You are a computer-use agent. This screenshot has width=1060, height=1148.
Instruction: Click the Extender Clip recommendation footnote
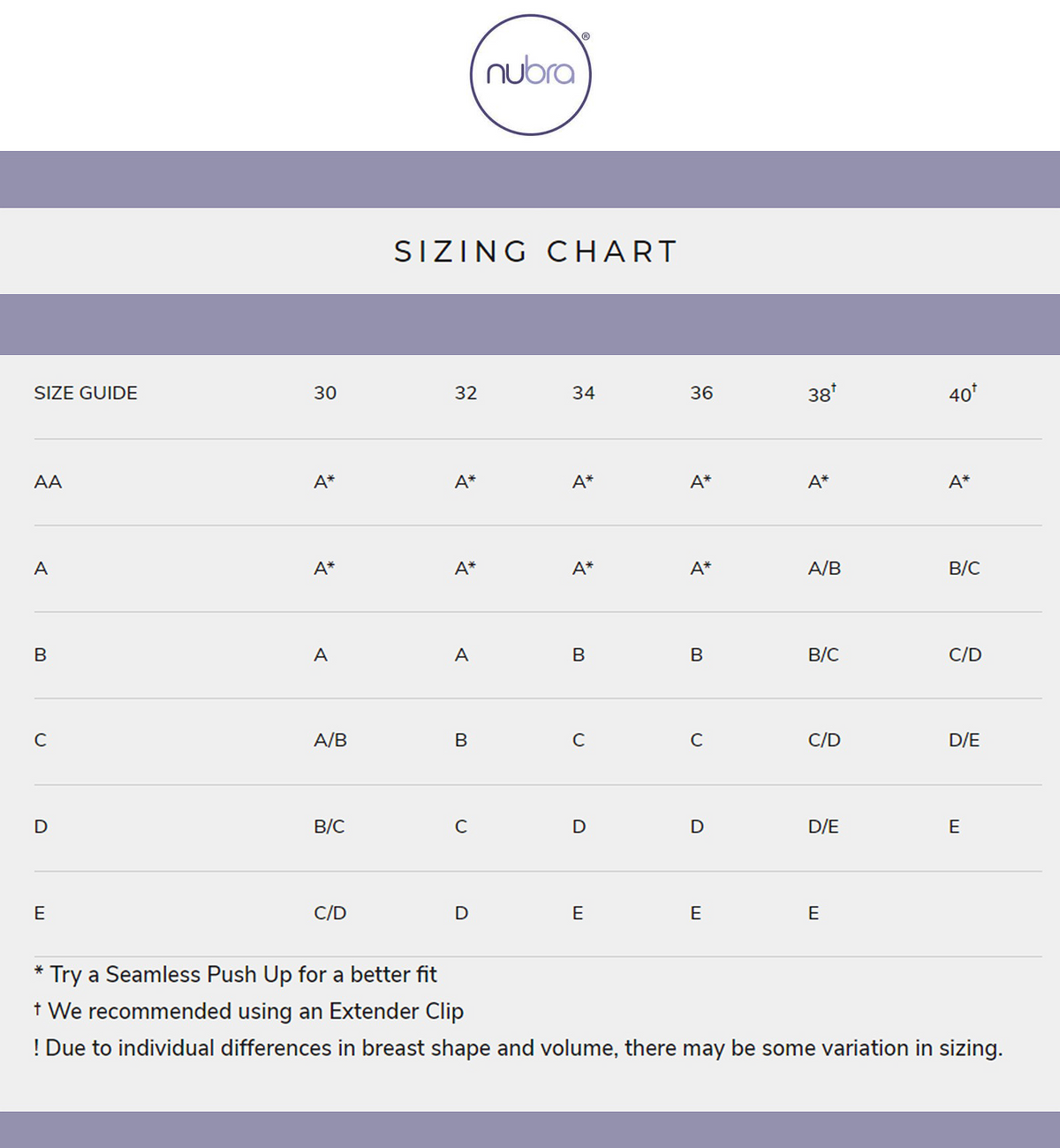tap(249, 1011)
